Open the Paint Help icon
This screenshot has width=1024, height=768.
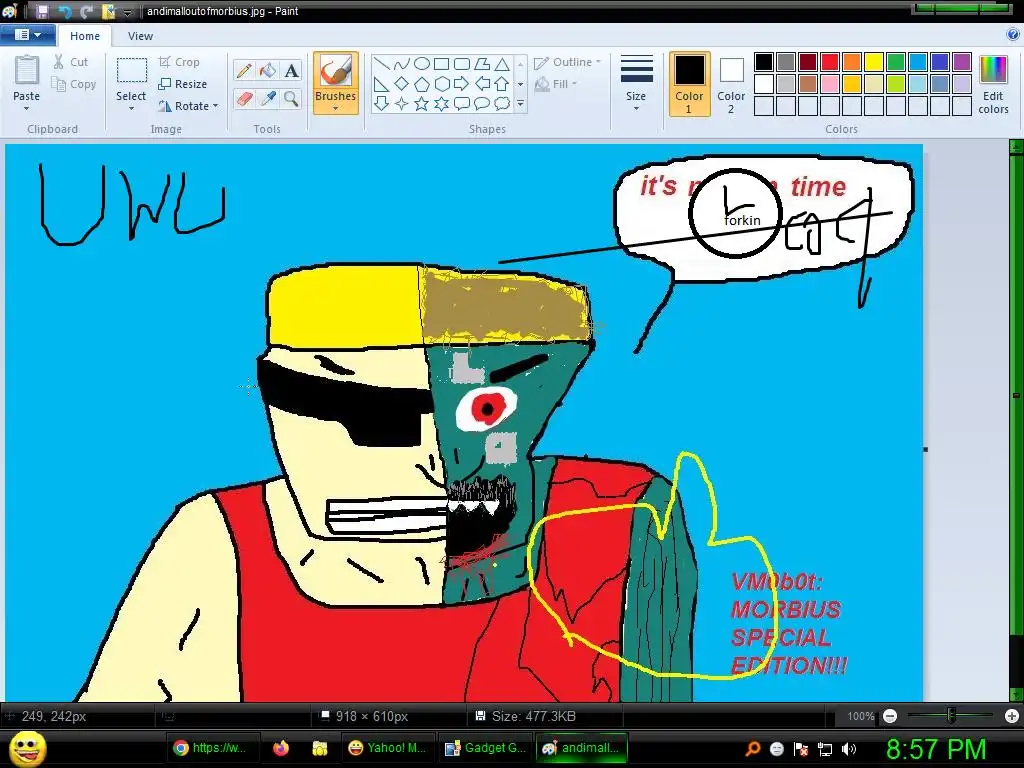coord(1014,35)
